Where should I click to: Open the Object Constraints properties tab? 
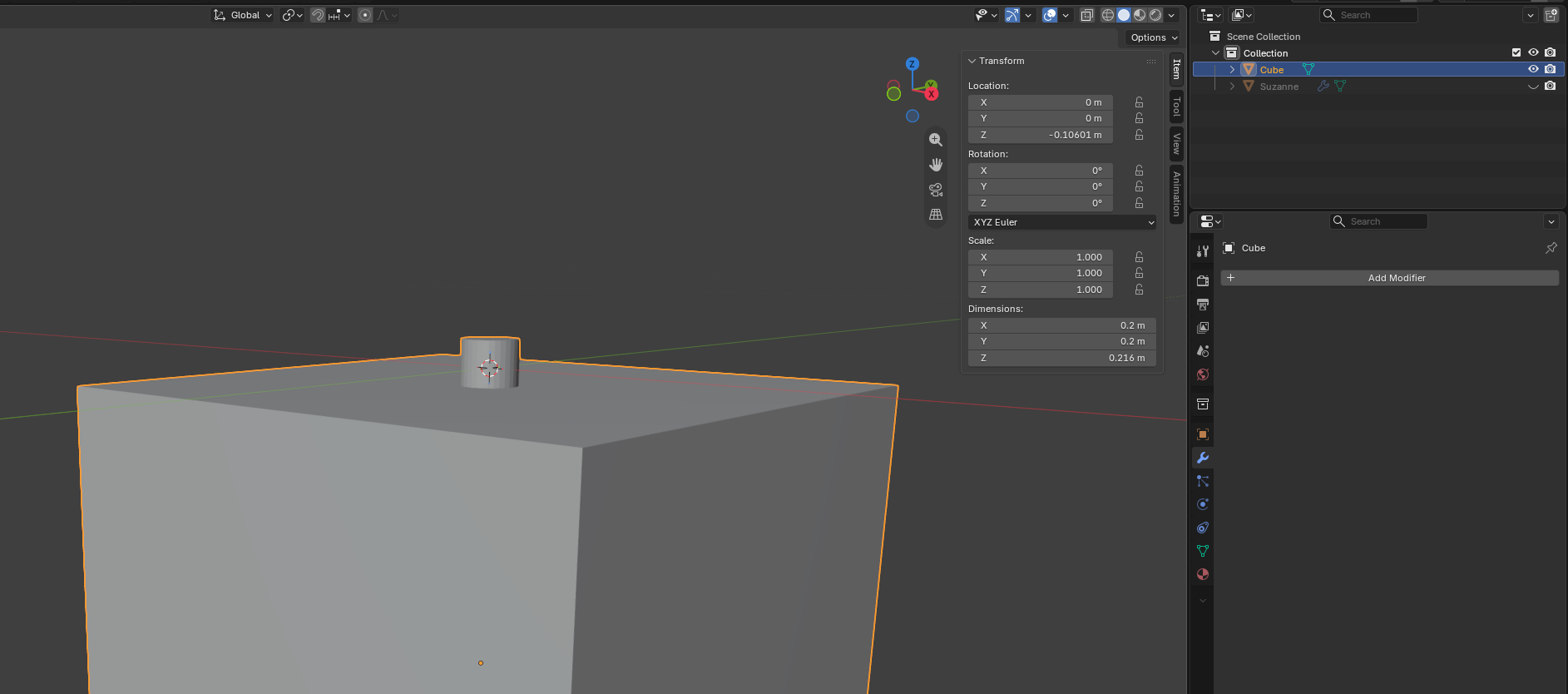1203,528
